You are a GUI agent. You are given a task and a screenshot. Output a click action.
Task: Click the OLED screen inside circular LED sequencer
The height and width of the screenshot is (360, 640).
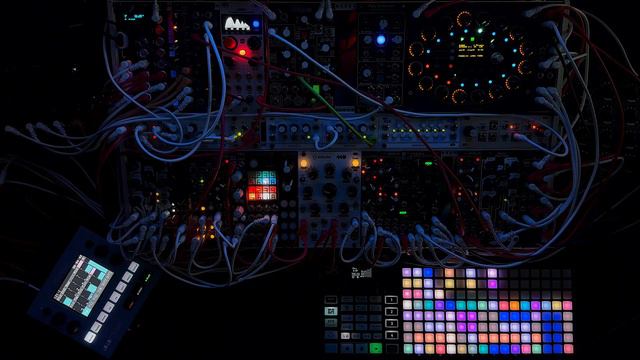[471, 50]
